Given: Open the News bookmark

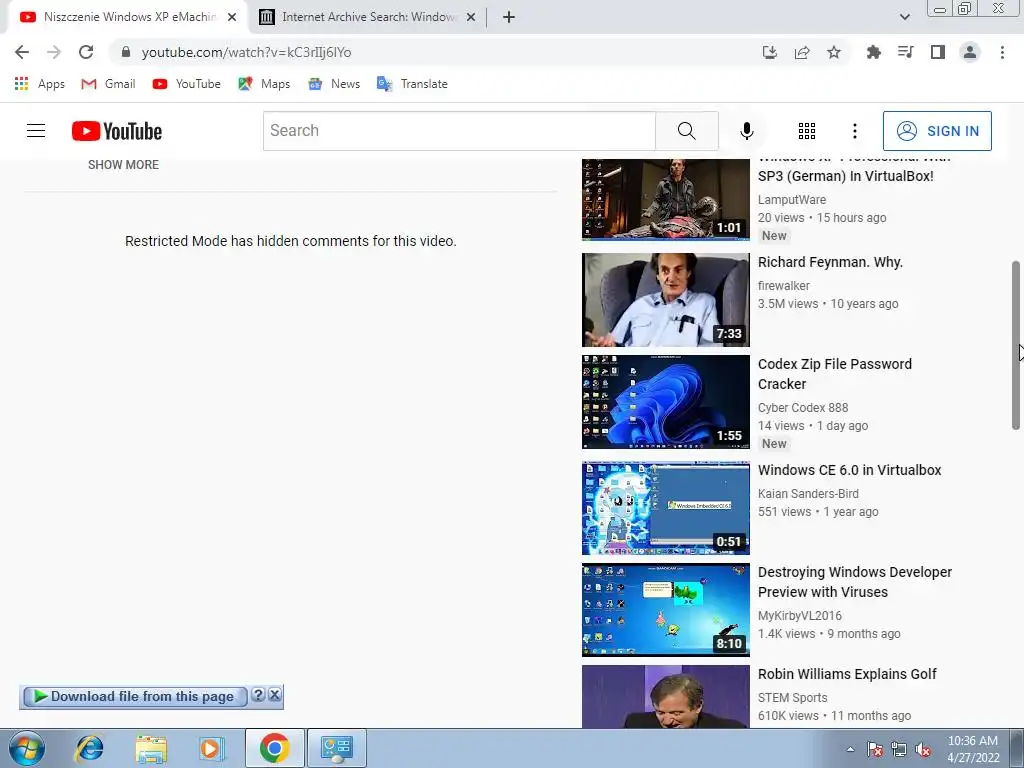Looking at the screenshot, I should click(x=334, y=84).
